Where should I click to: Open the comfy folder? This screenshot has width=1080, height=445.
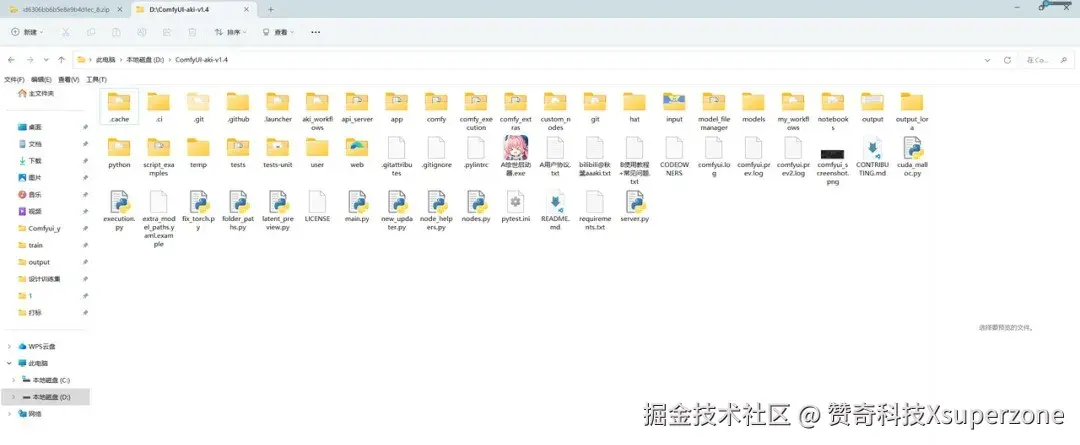coord(436,107)
